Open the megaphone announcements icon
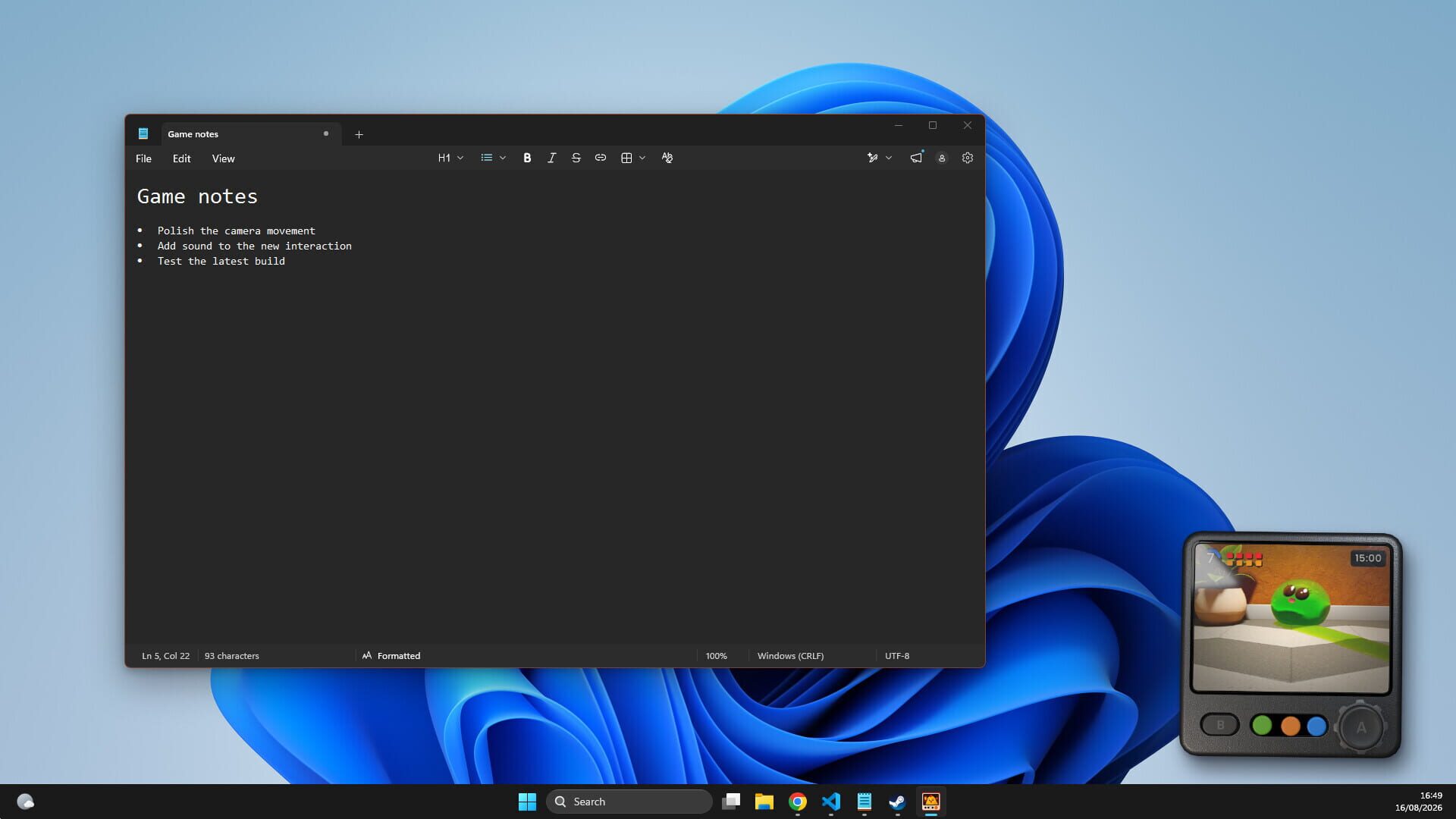The height and width of the screenshot is (819, 1456). pos(916,158)
